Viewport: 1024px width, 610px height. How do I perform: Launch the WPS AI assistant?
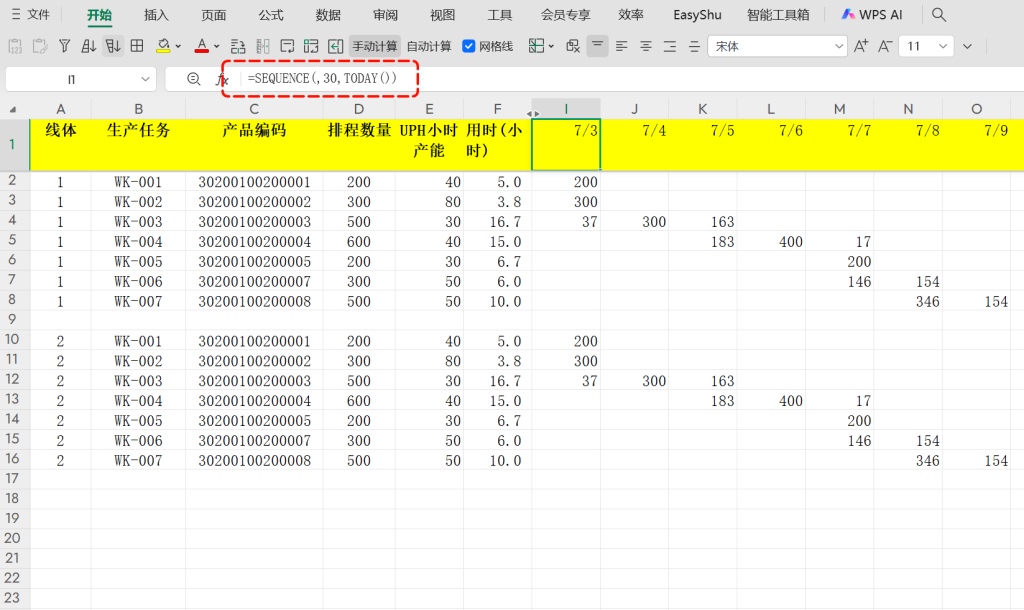tap(872, 14)
